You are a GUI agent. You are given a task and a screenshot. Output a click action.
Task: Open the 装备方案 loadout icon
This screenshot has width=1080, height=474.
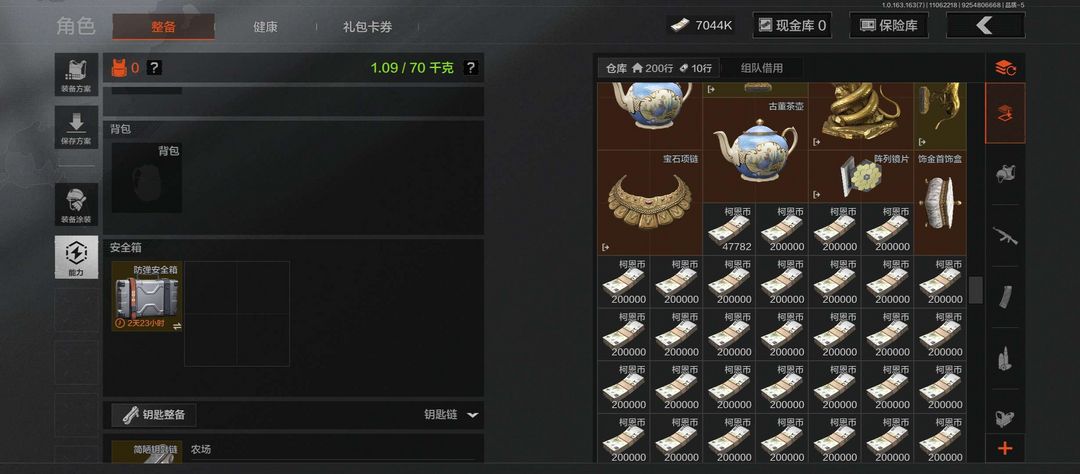(76, 74)
